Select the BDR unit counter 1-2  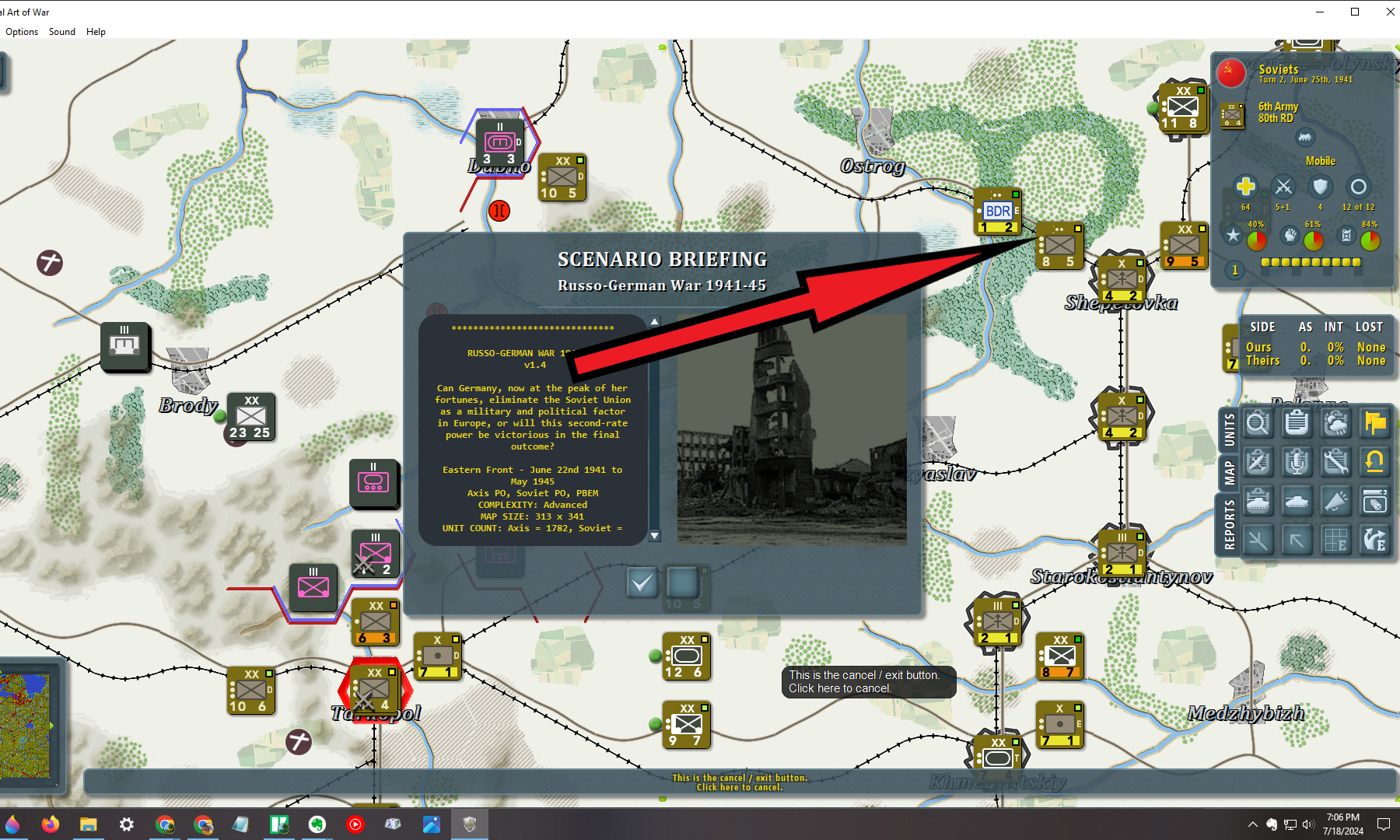point(999,212)
